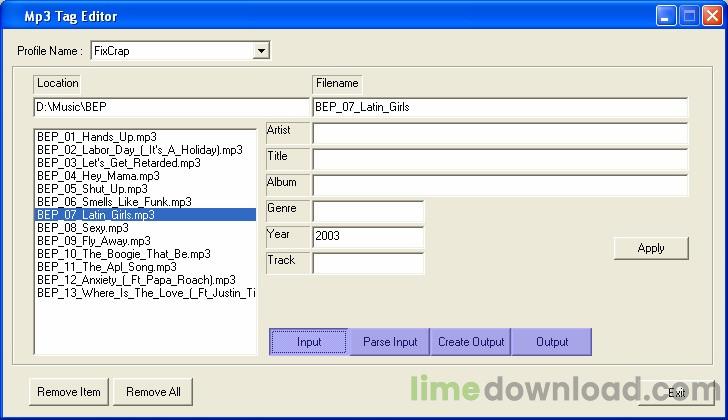Viewport: 728px width, 420px height.
Task: Click the Apply button
Action: 651,248
